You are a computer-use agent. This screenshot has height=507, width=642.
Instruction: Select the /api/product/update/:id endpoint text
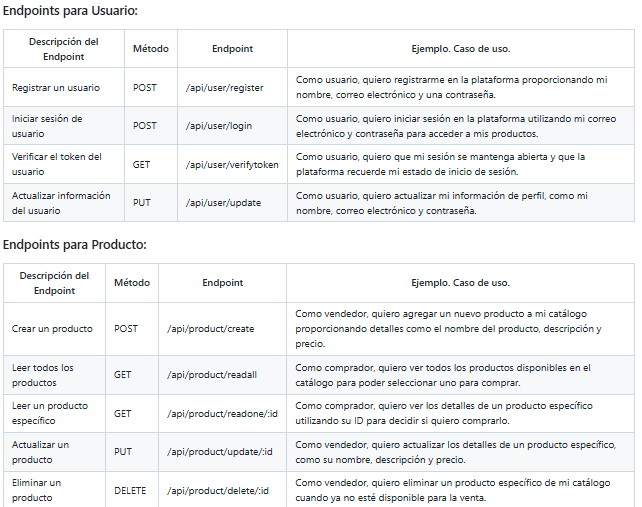click(218, 452)
